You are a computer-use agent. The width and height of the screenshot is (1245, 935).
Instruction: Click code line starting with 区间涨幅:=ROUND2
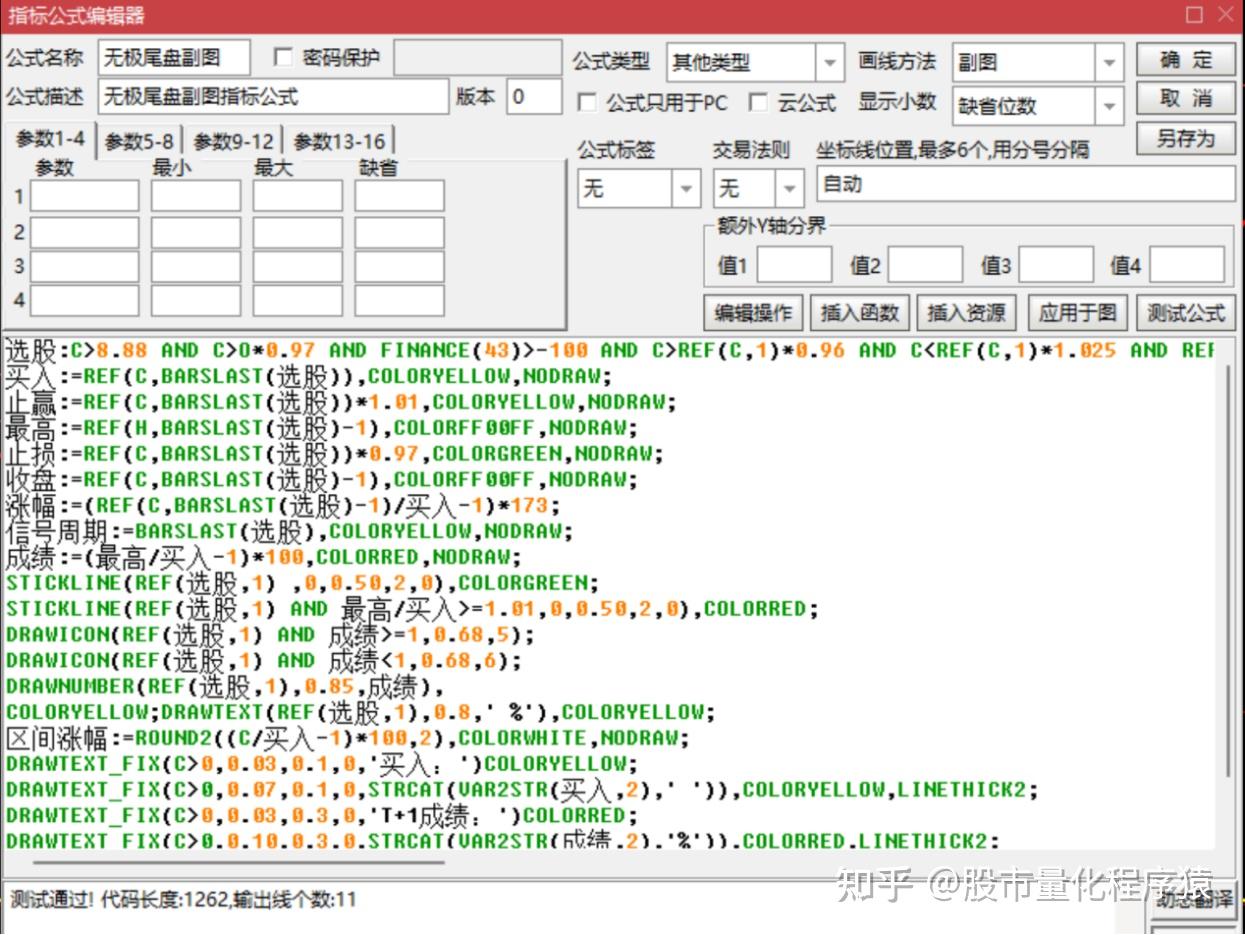[348, 738]
